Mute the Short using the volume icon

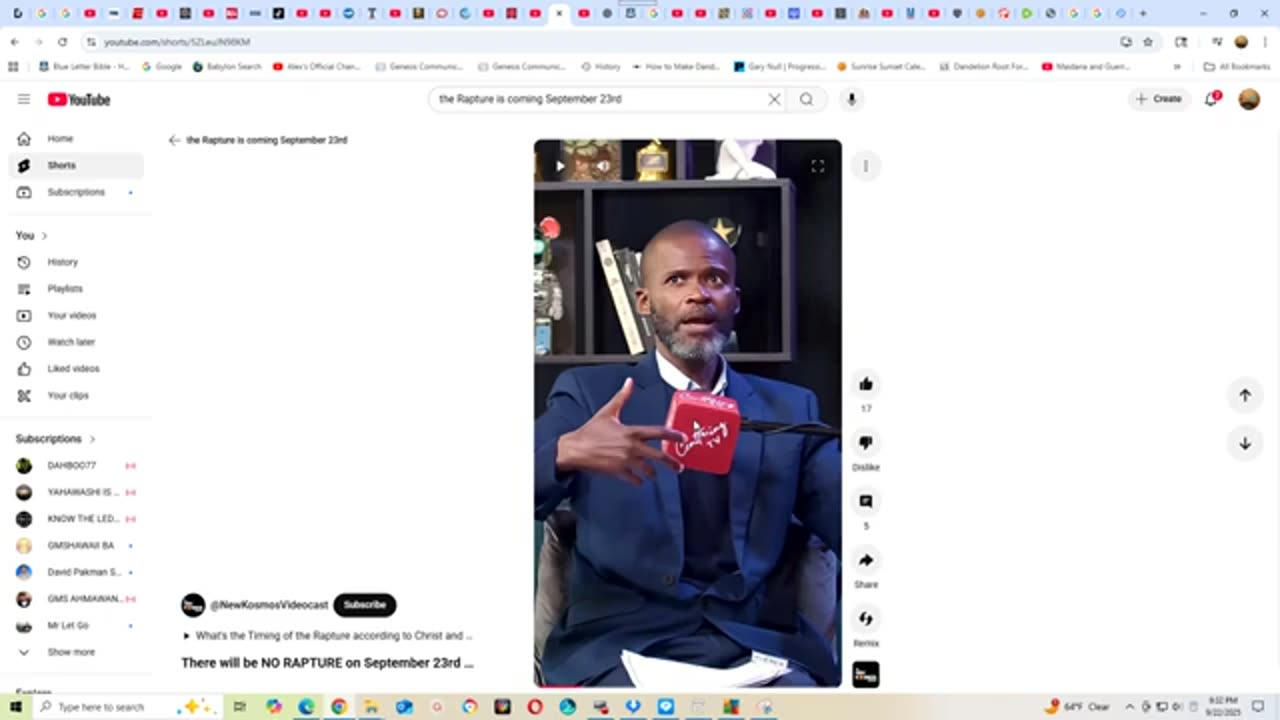[602, 166]
